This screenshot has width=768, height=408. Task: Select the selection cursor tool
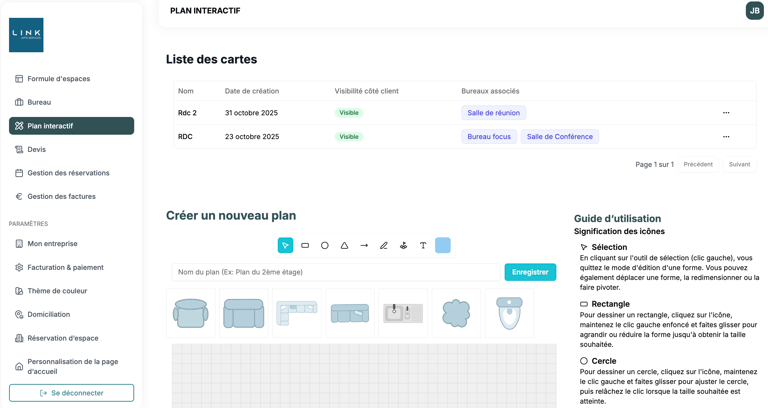[285, 245]
